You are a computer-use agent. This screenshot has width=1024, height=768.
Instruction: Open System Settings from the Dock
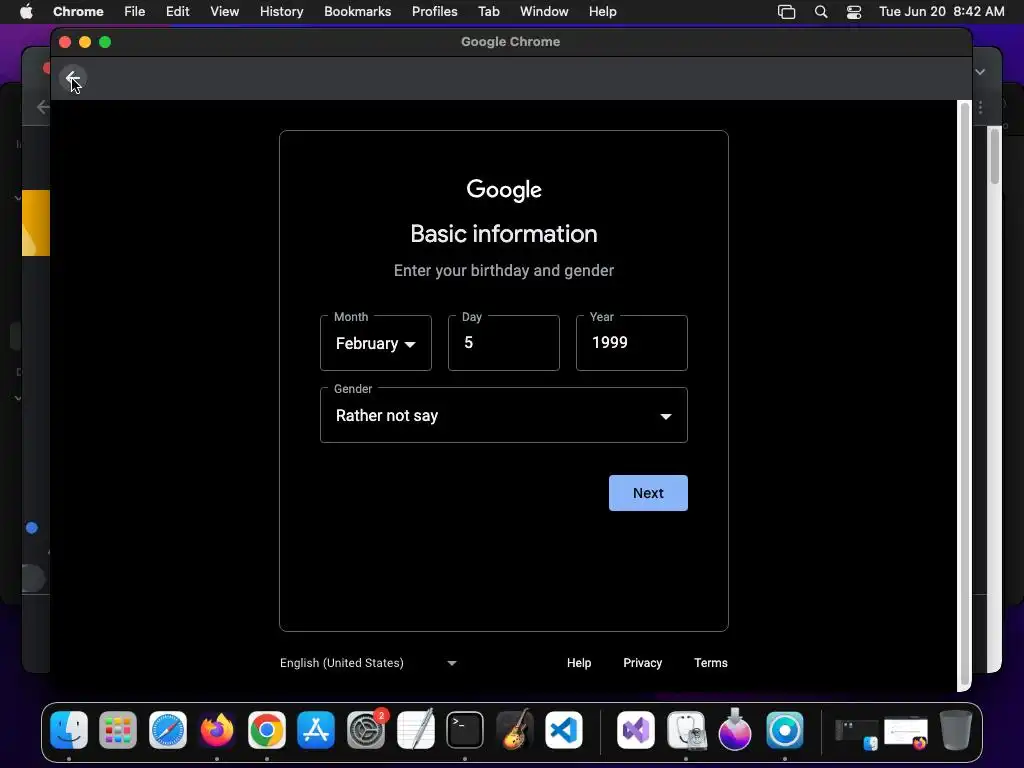pyautogui.click(x=366, y=729)
